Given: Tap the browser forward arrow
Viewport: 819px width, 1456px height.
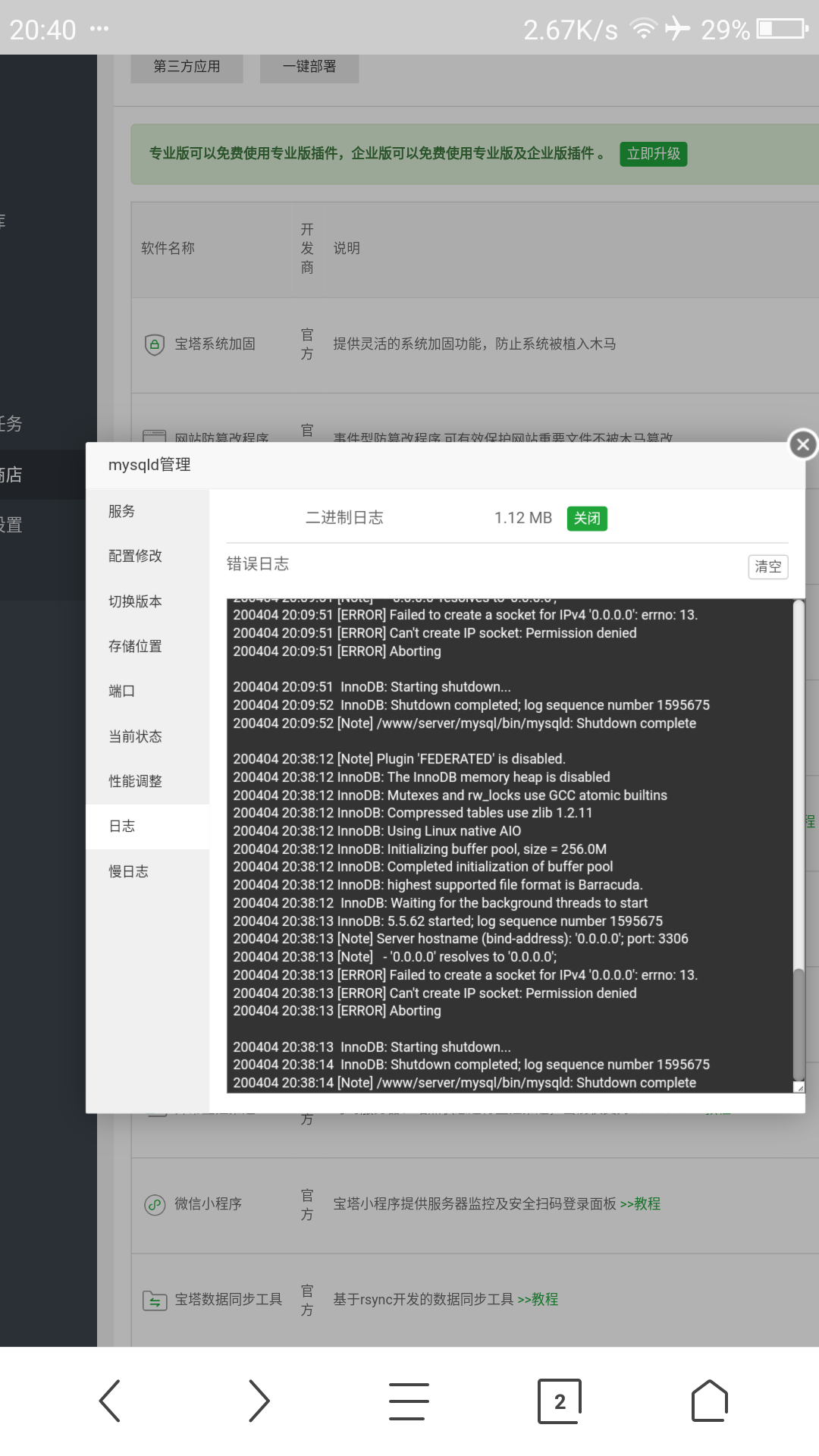Looking at the screenshot, I should click(x=259, y=1401).
